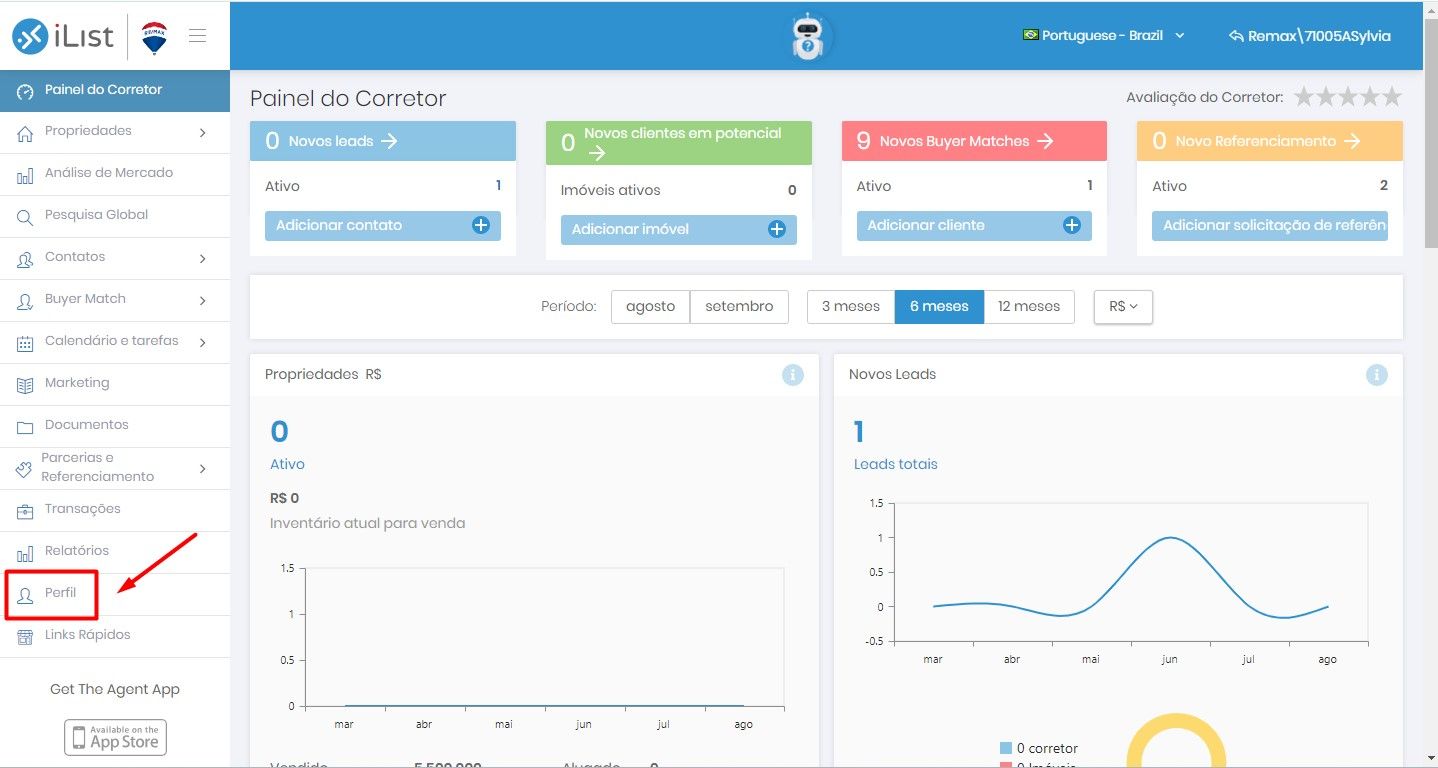
Task: Click the Documentos folder icon
Action: click(25, 427)
